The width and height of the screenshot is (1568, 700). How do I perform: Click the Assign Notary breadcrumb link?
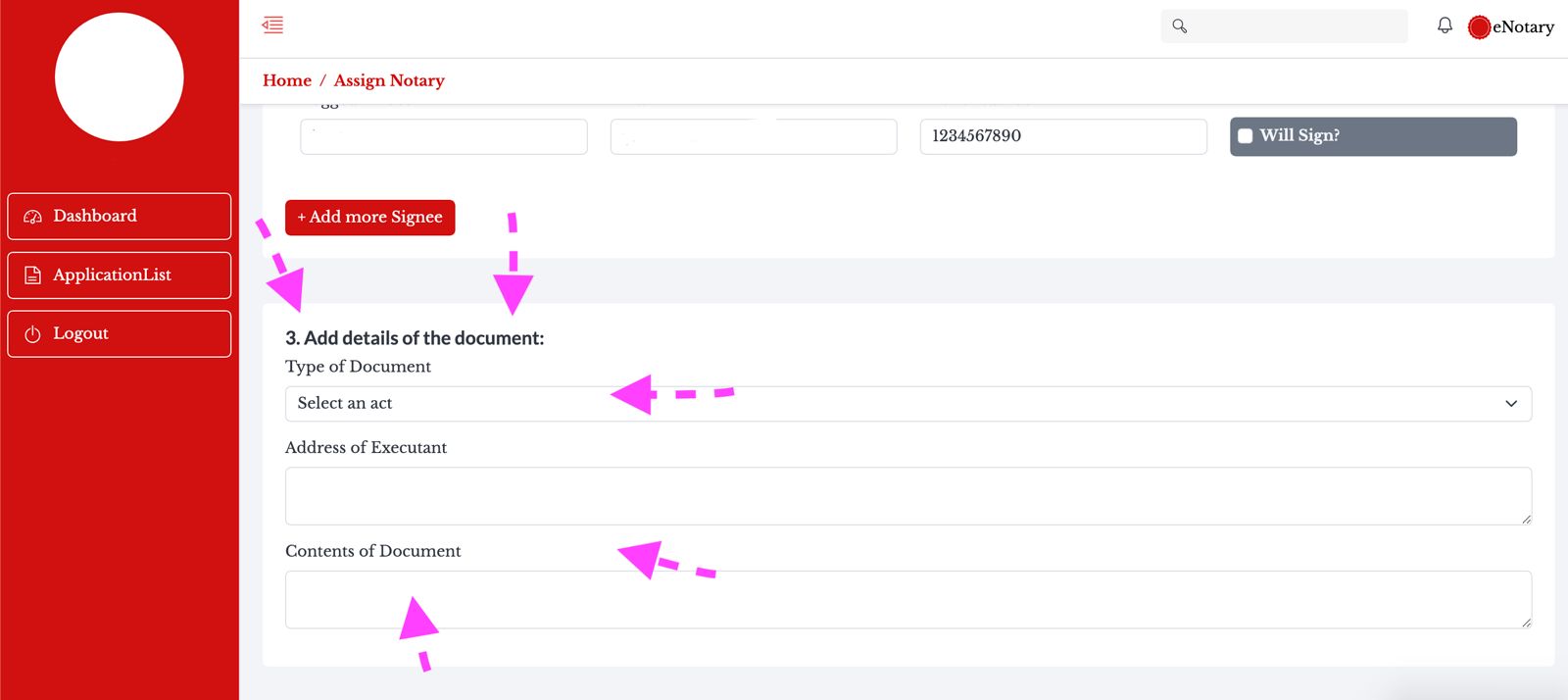[389, 80]
